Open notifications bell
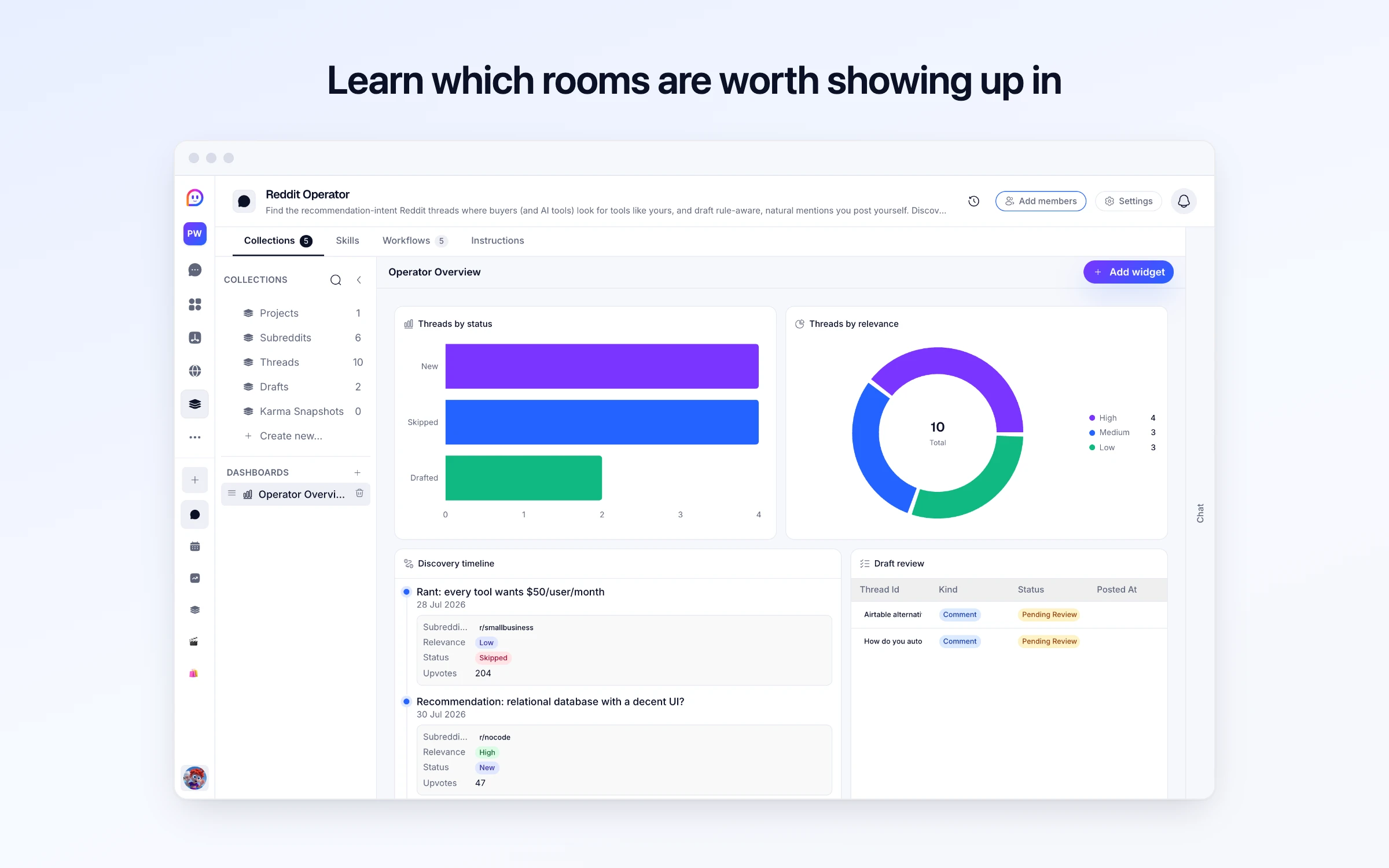The image size is (1389, 868). click(x=1184, y=201)
